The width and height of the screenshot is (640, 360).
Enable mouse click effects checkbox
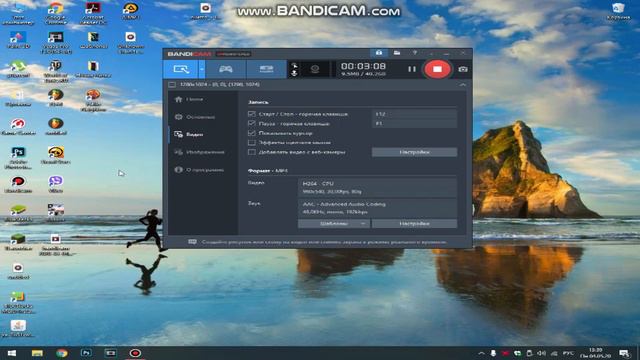pyautogui.click(x=251, y=142)
